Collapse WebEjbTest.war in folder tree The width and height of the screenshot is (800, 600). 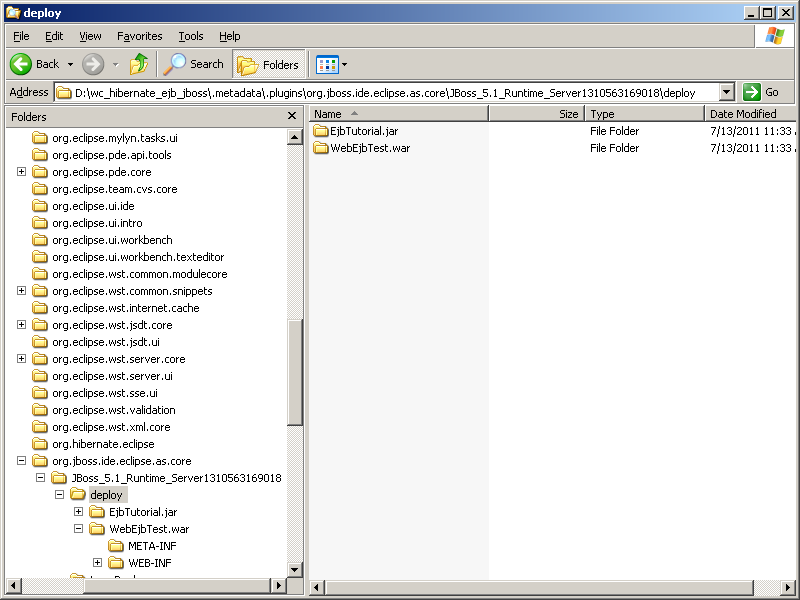[79, 529]
